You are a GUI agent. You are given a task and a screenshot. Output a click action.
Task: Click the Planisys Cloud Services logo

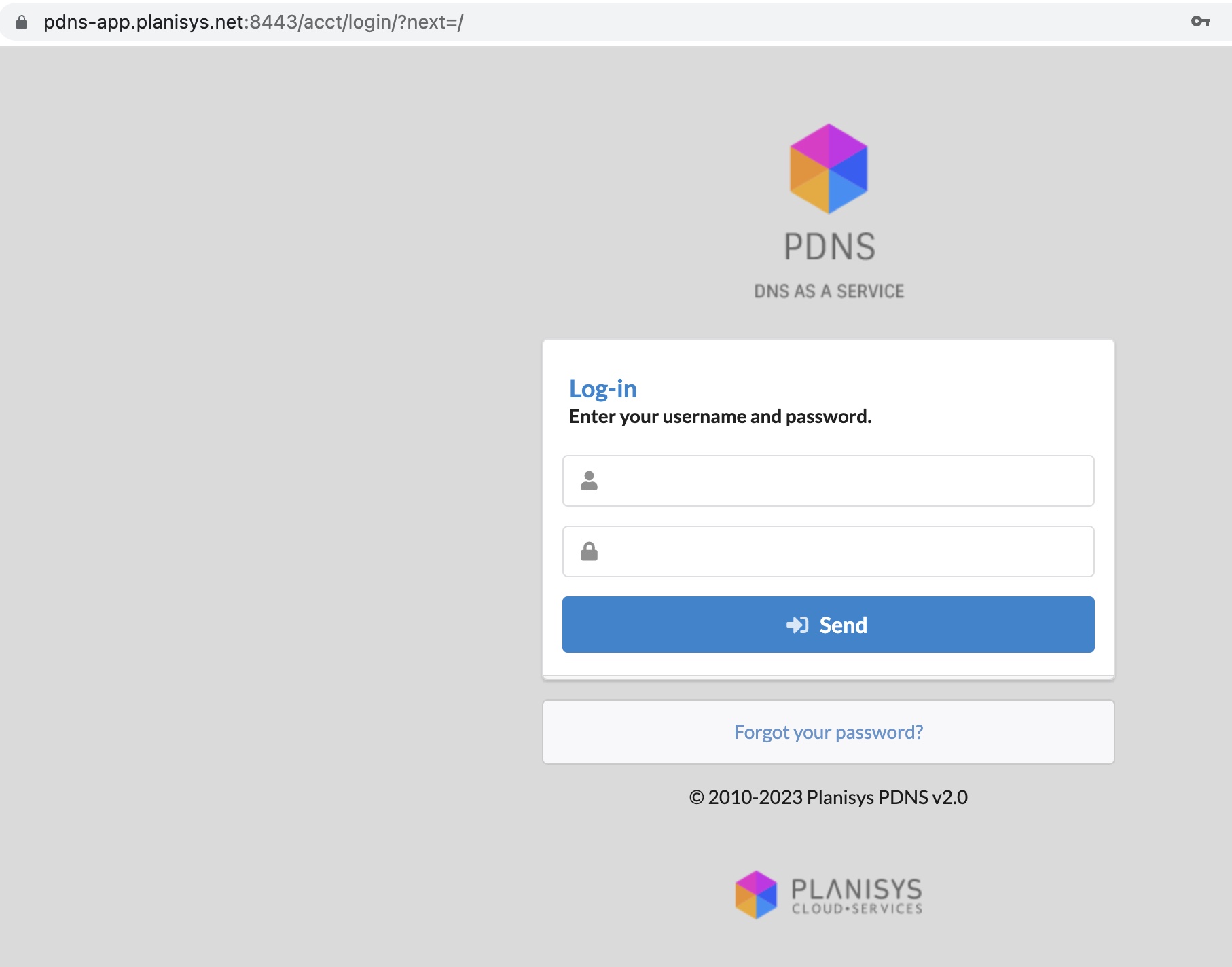[x=829, y=895]
